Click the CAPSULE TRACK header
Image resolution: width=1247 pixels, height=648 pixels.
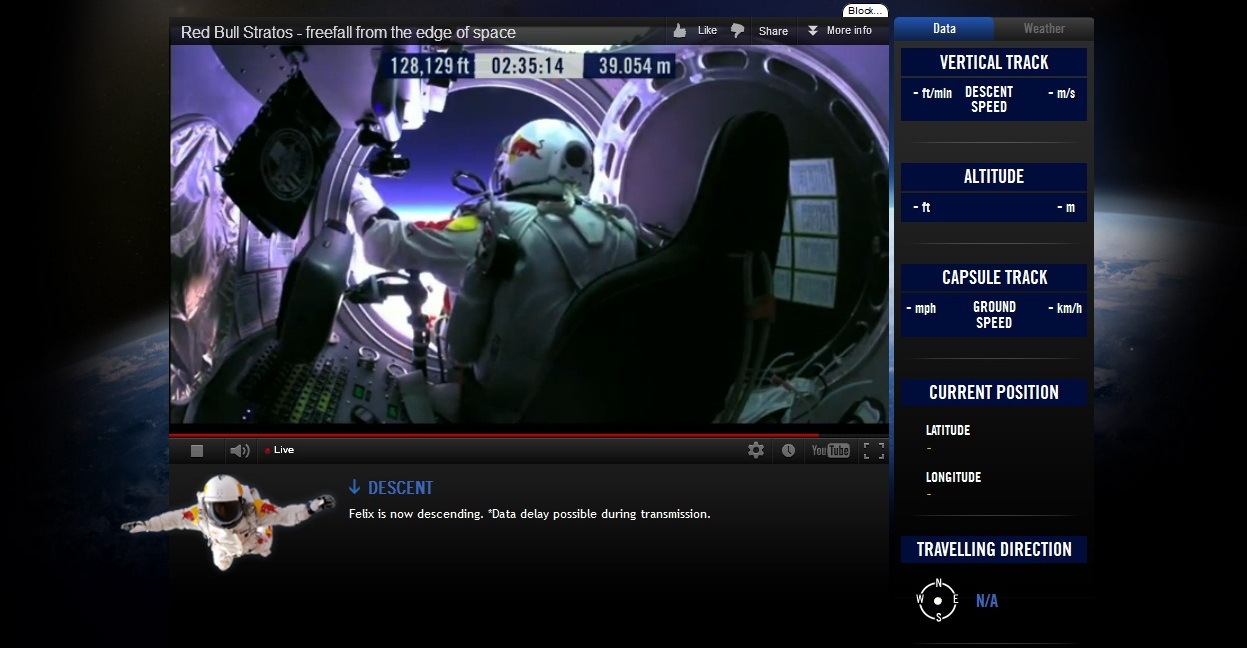pyautogui.click(x=994, y=277)
